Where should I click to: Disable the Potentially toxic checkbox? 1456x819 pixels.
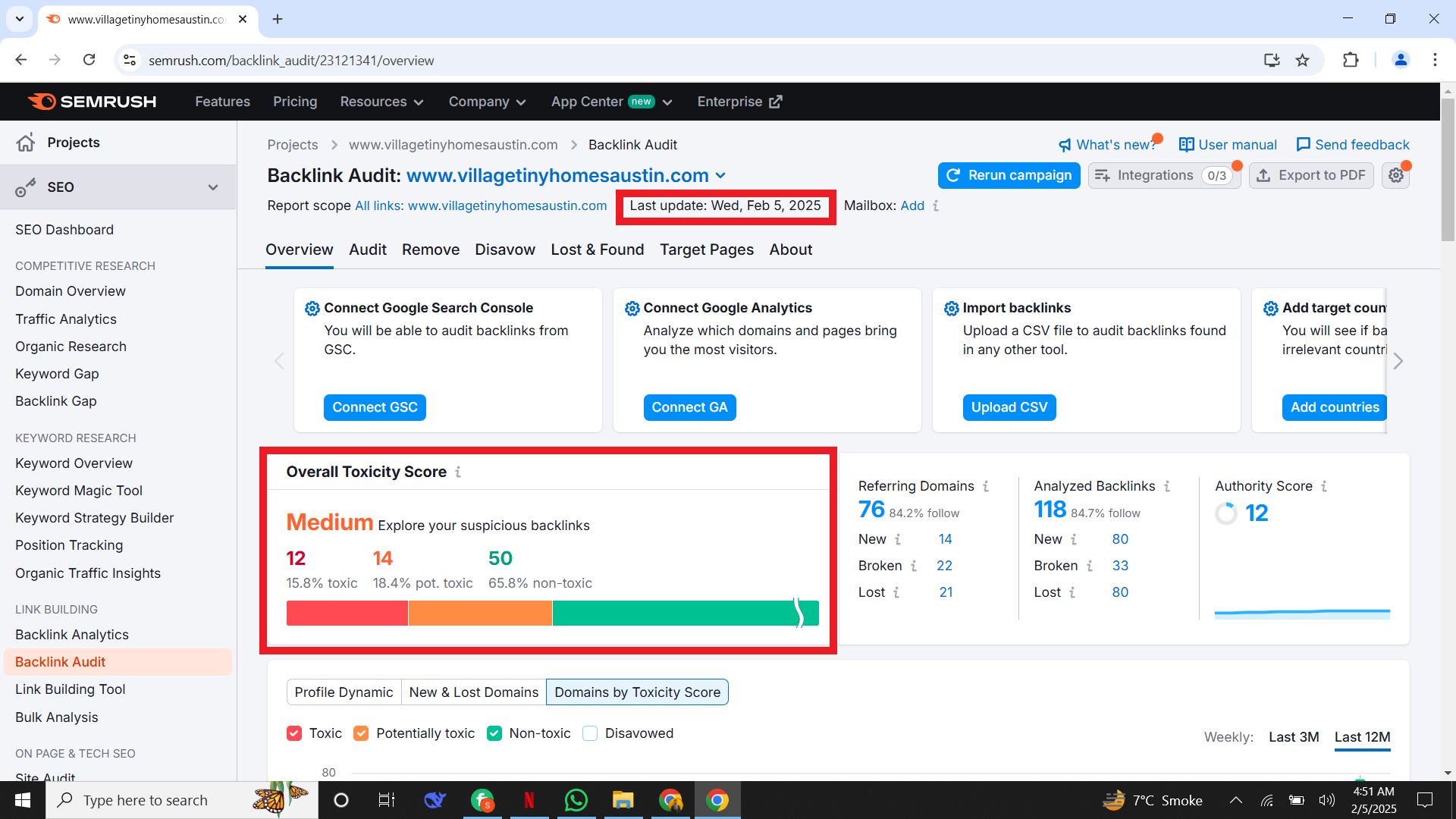(361, 733)
